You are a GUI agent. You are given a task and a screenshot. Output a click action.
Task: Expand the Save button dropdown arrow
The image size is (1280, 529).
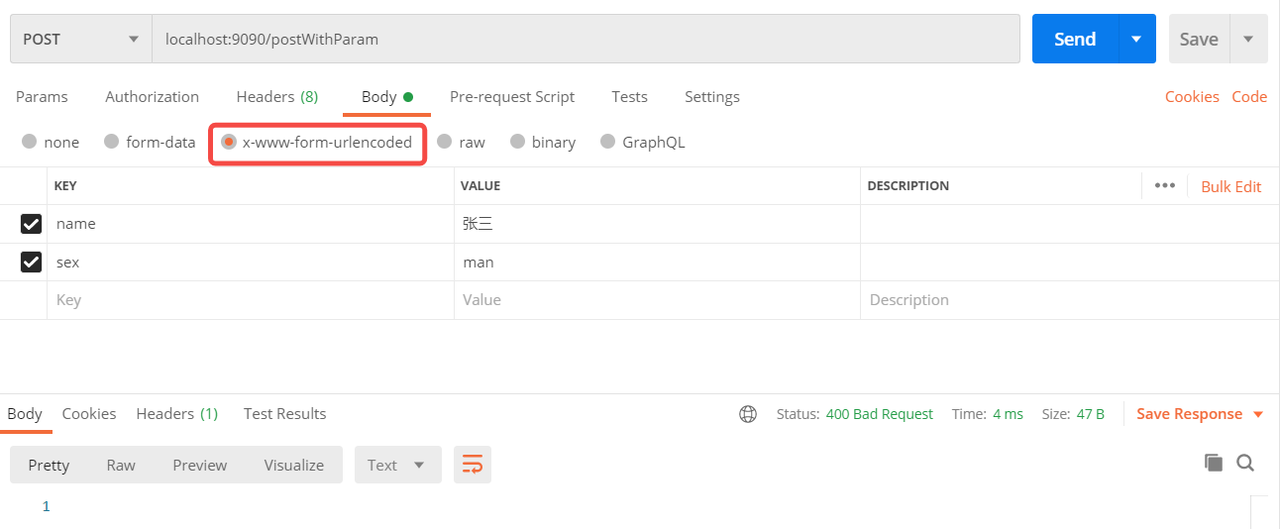pyautogui.click(x=1248, y=39)
